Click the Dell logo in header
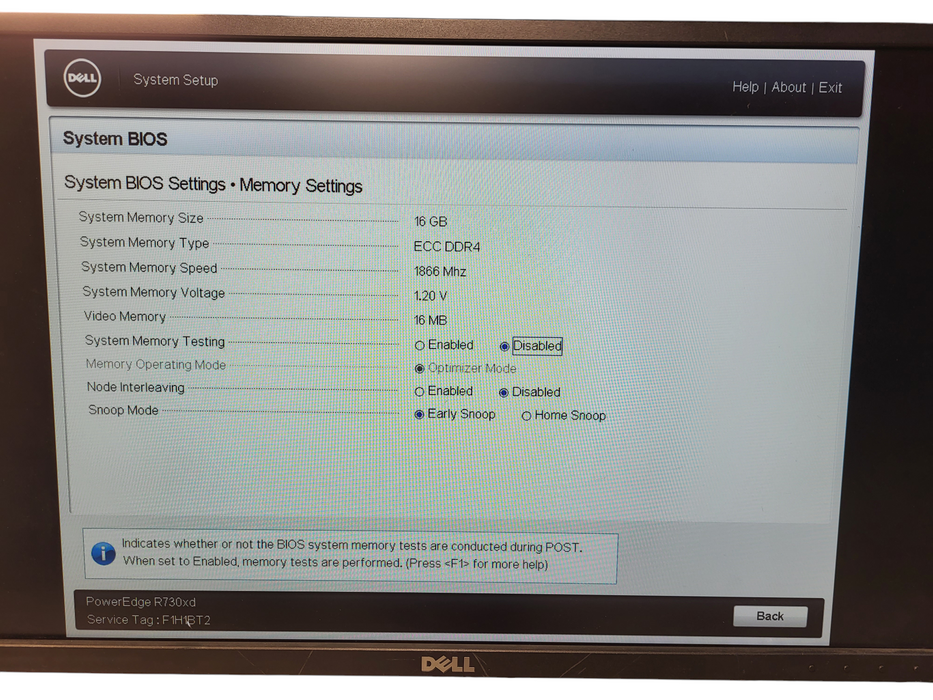This screenshot has height=700, width=933. (82, 78)
